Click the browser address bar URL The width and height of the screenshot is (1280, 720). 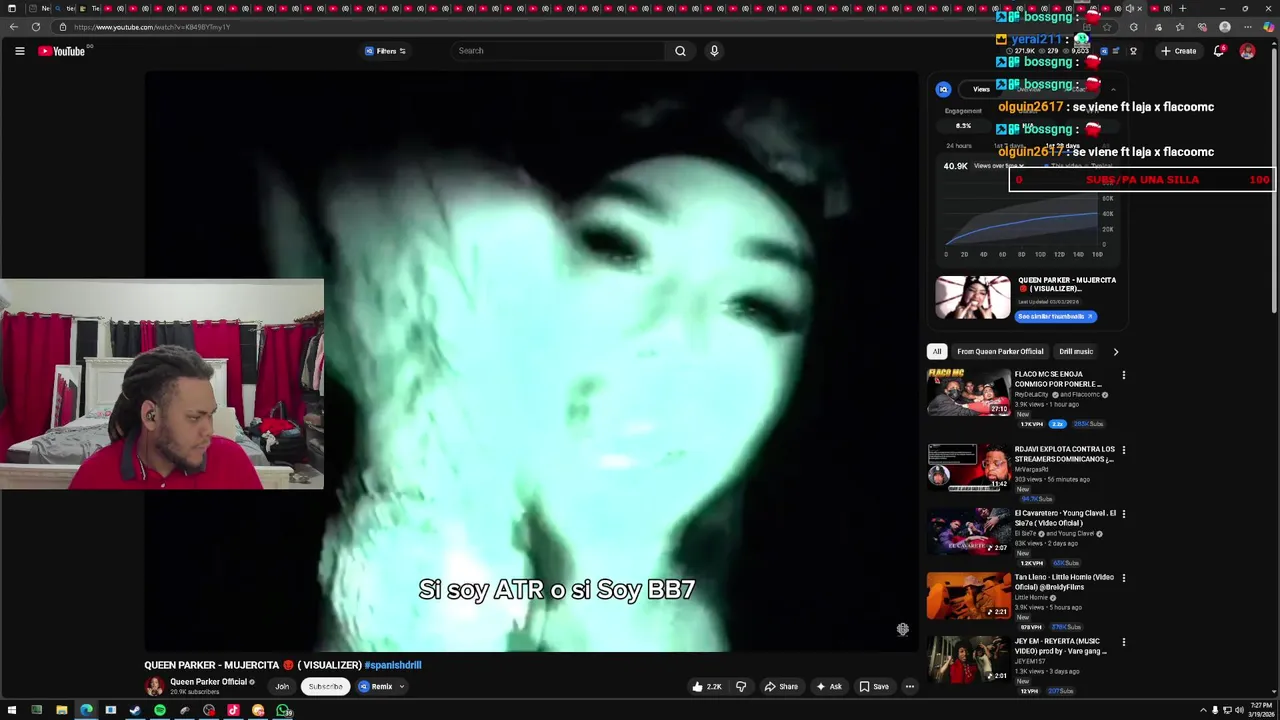coord(152,27)
